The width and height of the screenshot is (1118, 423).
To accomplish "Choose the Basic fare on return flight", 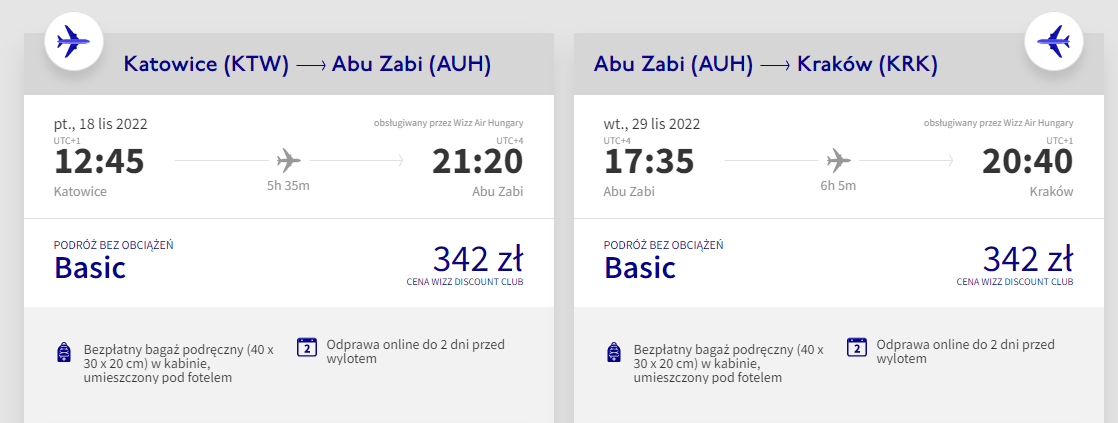I will coord(640,267).
